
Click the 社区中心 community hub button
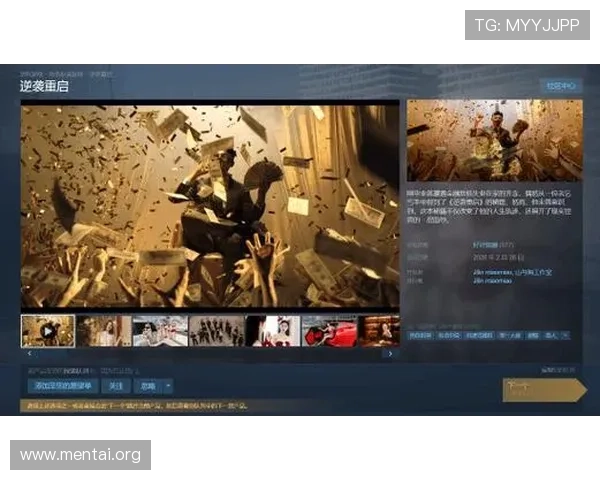[560, 86]
